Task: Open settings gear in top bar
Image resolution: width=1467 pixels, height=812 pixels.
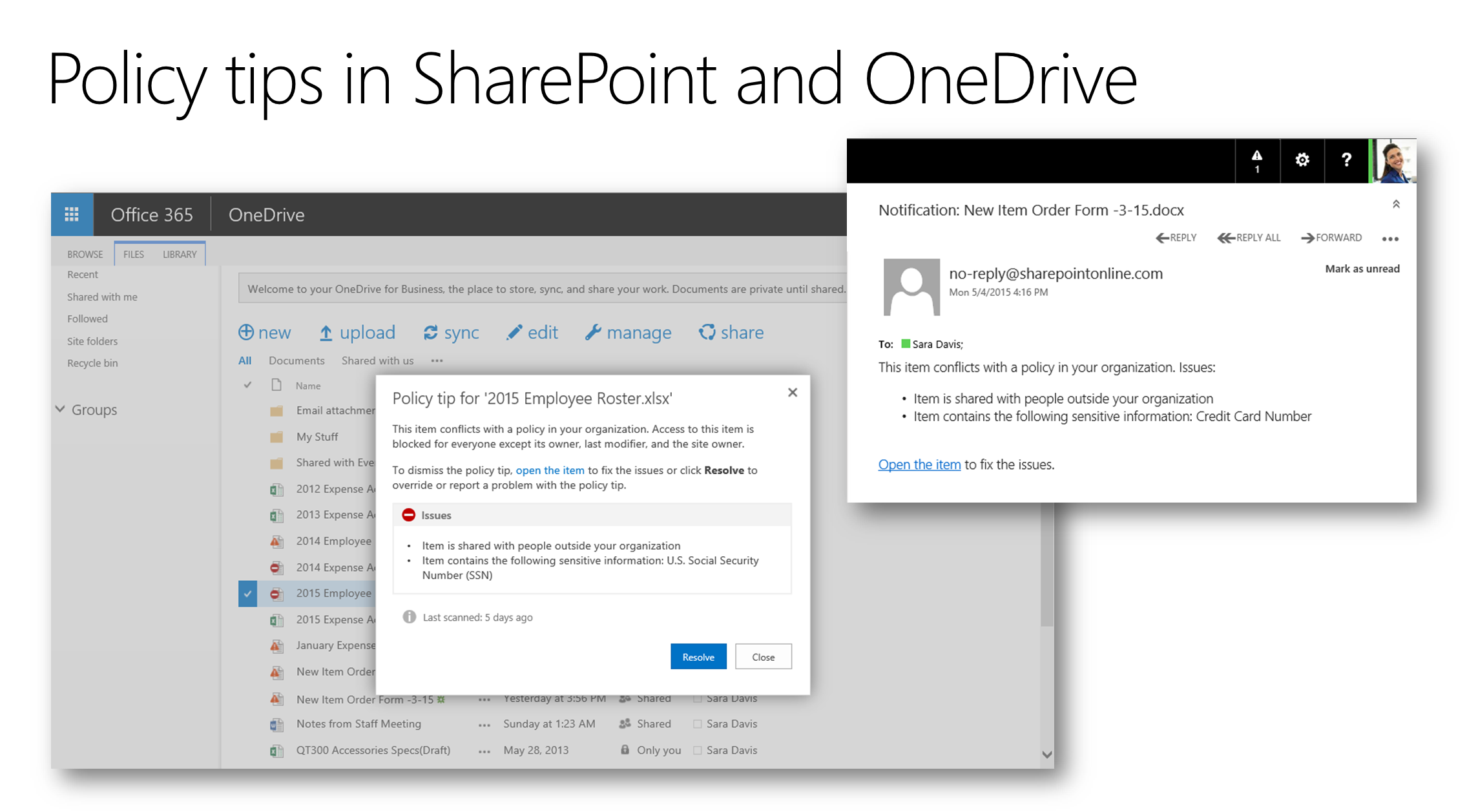Action: click(x=1302, y=160)
